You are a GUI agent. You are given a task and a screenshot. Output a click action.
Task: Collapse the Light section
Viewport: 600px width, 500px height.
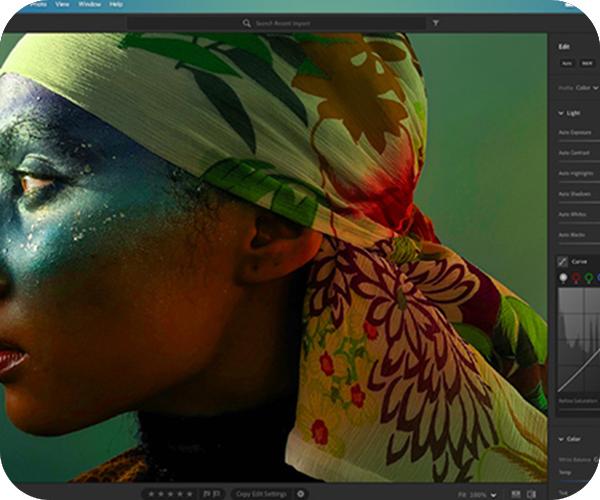point(561,113)
